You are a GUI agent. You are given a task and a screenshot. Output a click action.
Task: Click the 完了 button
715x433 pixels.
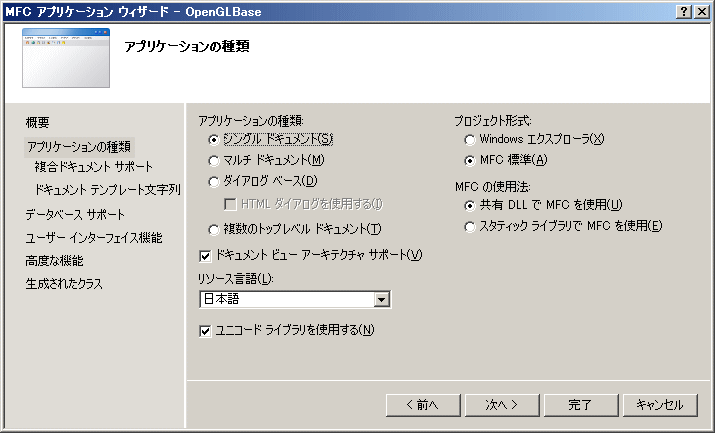pos(581,405)
